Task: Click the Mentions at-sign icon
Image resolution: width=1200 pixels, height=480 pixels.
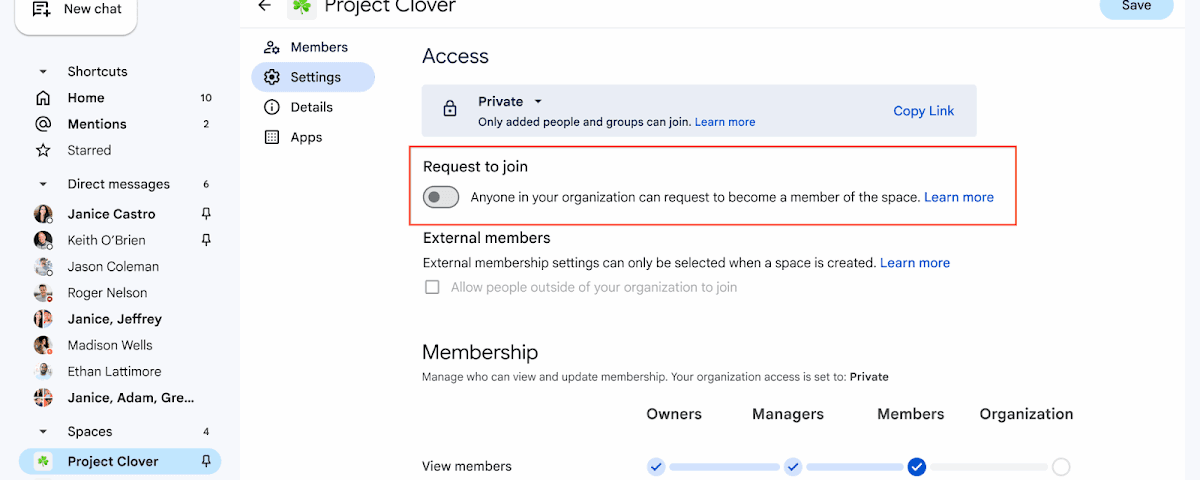Action: click(43, 124)
